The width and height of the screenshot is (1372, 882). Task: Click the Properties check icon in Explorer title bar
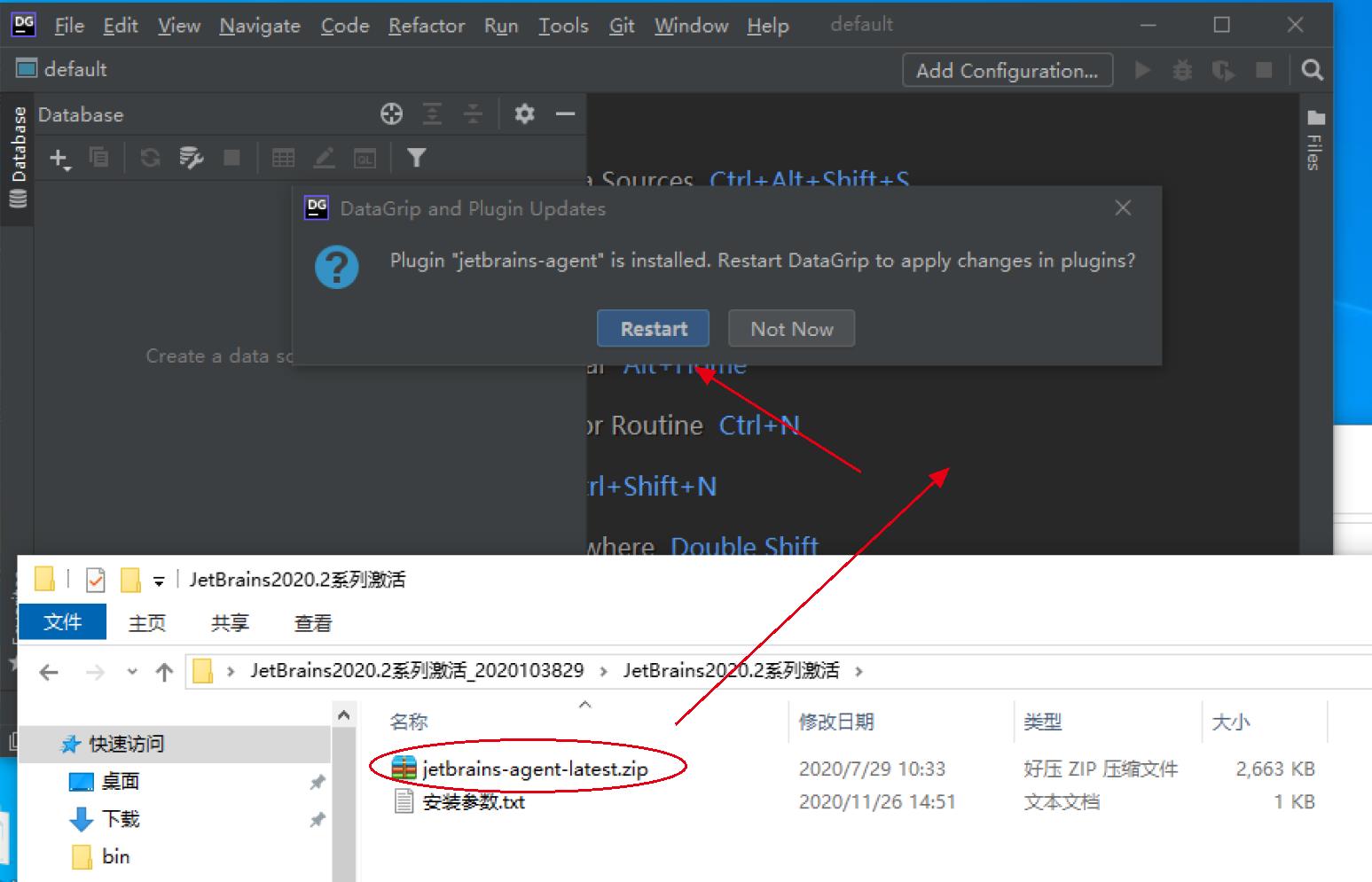(96, 581)
